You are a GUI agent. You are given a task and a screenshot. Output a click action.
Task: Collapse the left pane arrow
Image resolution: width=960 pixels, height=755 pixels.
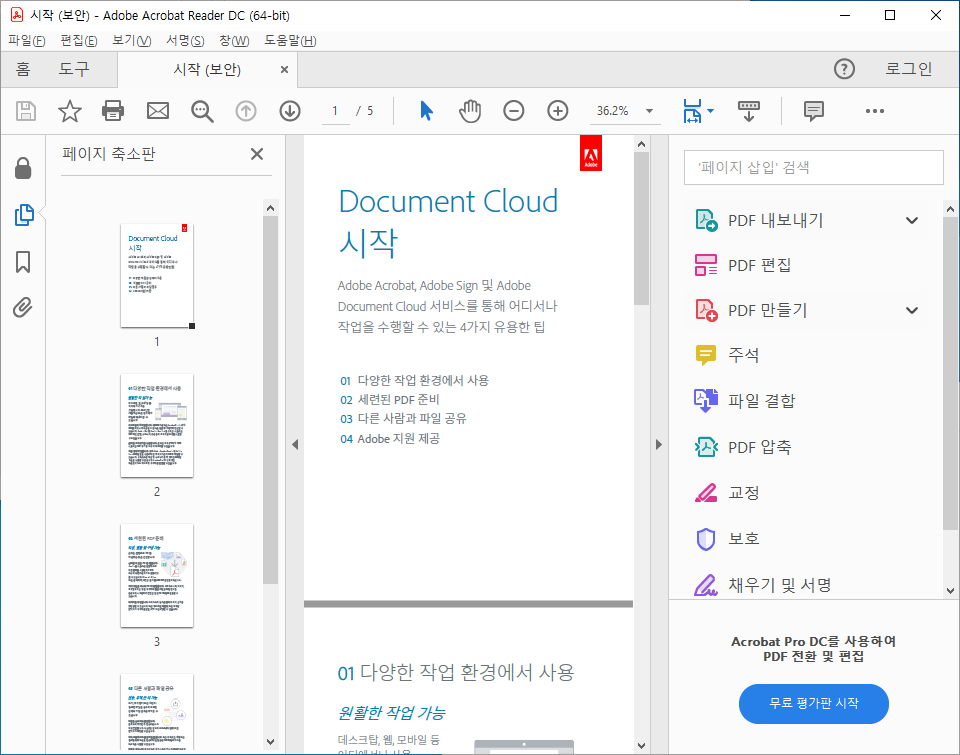[295, 445]
